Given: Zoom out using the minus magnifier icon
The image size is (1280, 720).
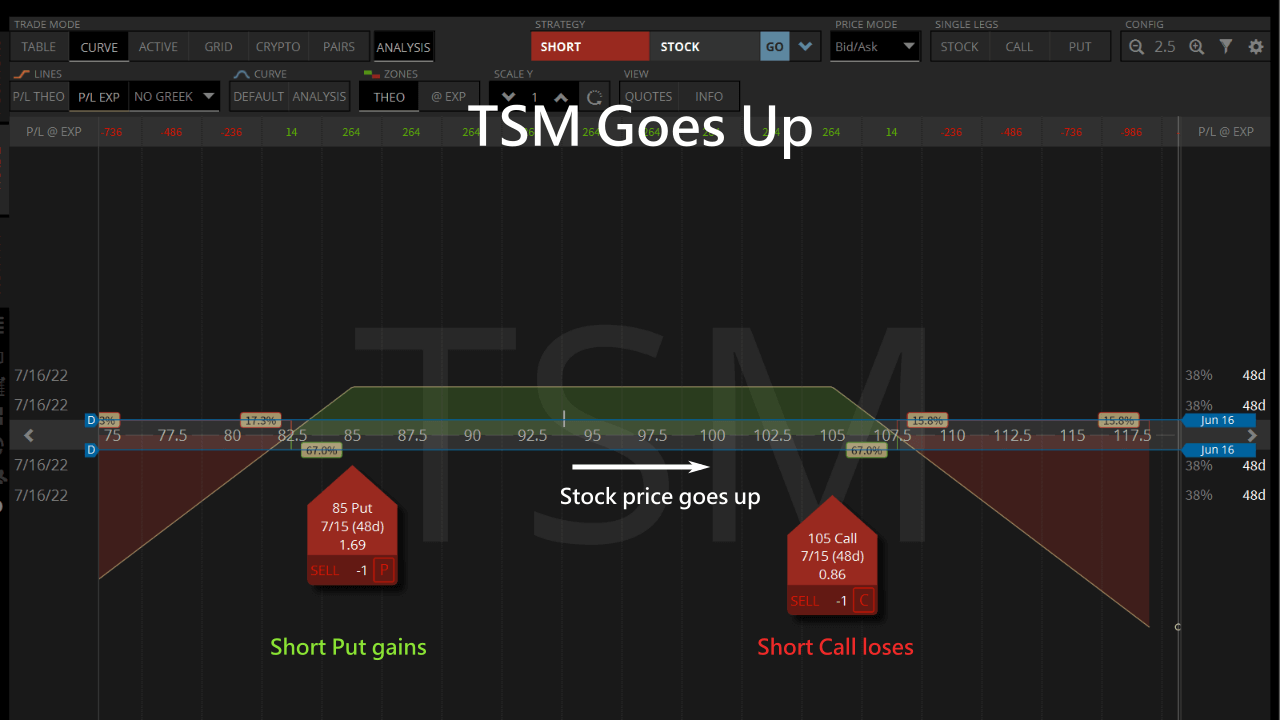Looking at the screenshot, I should point(1136,46).
